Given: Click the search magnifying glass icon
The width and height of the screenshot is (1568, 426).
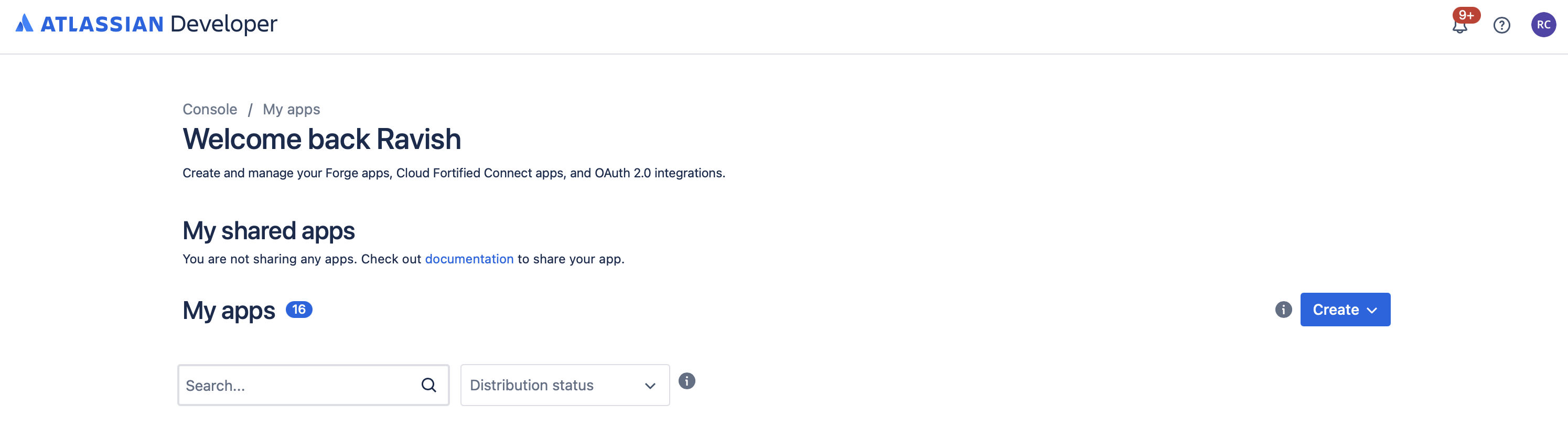Looking at the screenshot, I should pyautogui.click(x=428, y=385).
